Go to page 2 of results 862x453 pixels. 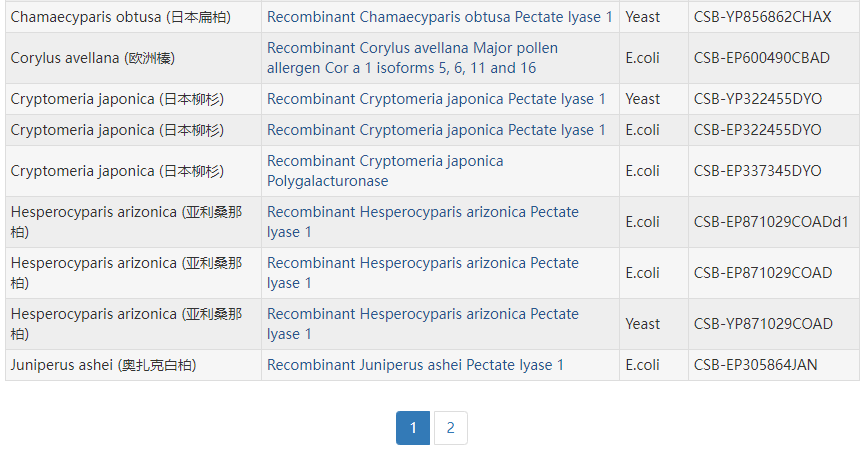pyautogui.click(x=450, y=428)
